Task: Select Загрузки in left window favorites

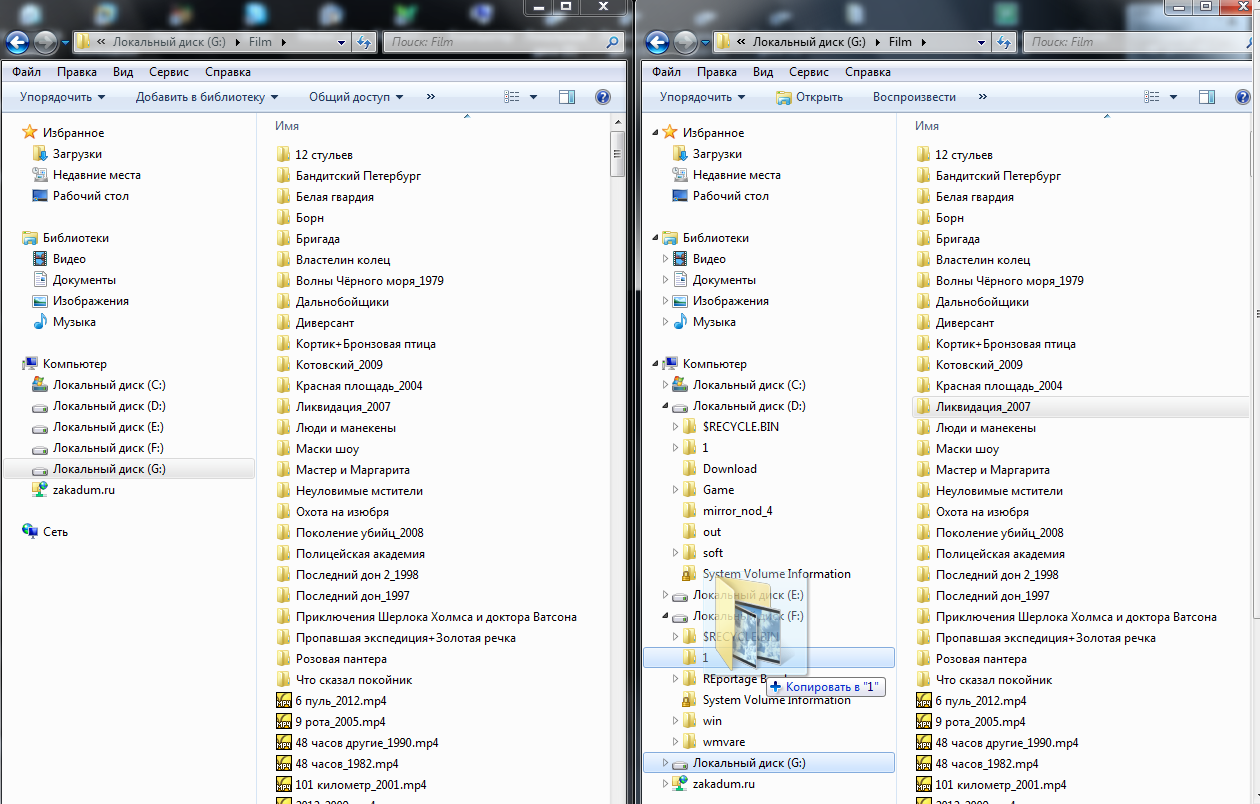Action: point(77,154)
